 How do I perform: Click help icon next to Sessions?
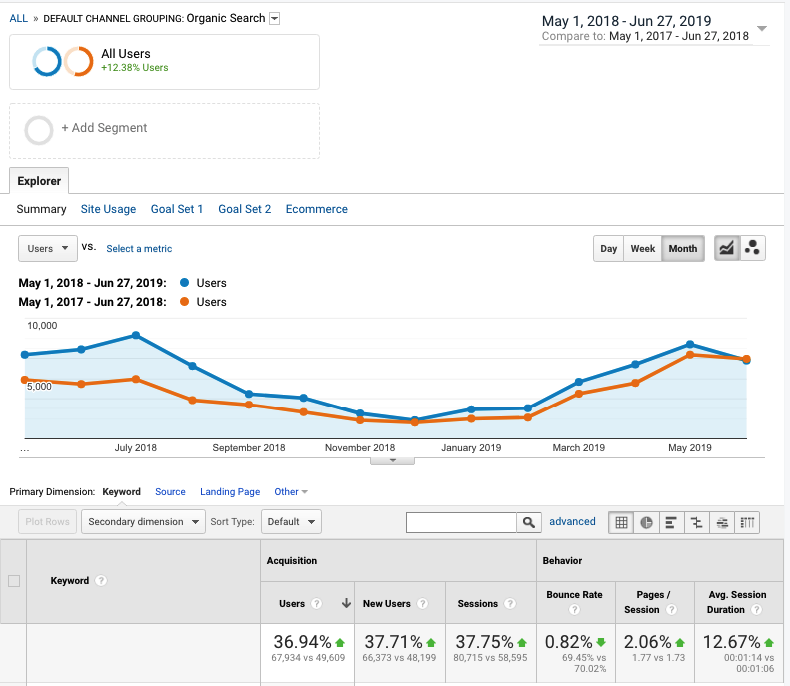tap(510, 603)
